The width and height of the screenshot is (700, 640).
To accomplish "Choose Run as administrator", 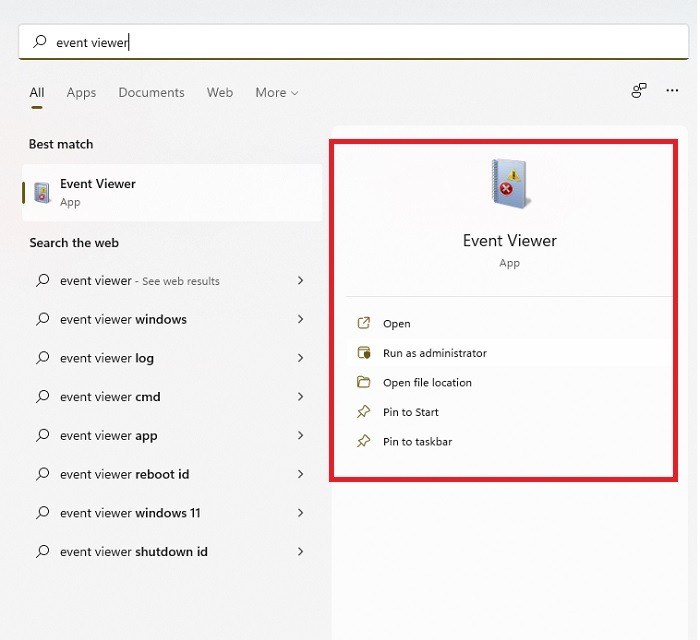I will click(x=509, y=353).
